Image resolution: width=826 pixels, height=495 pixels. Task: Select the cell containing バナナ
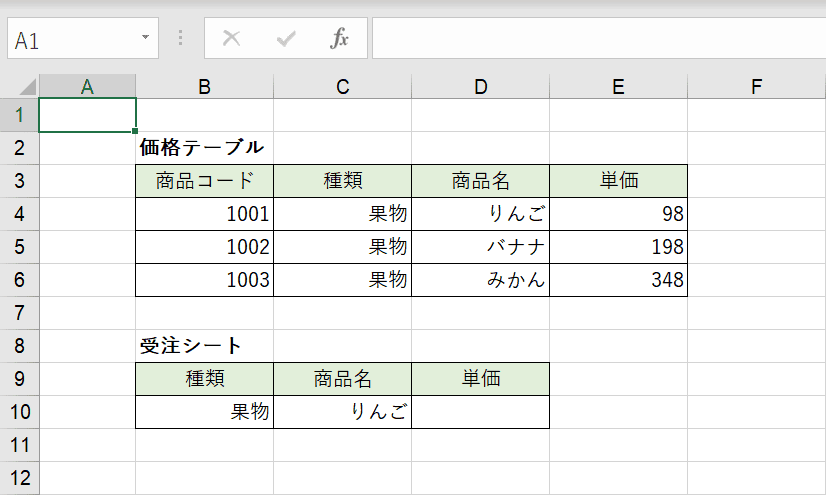point(480,247)
